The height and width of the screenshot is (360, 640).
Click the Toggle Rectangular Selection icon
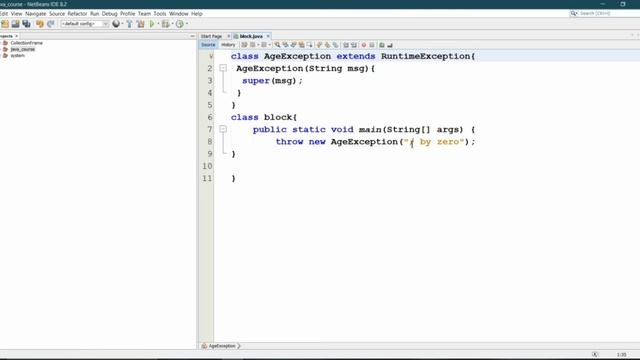310,45
